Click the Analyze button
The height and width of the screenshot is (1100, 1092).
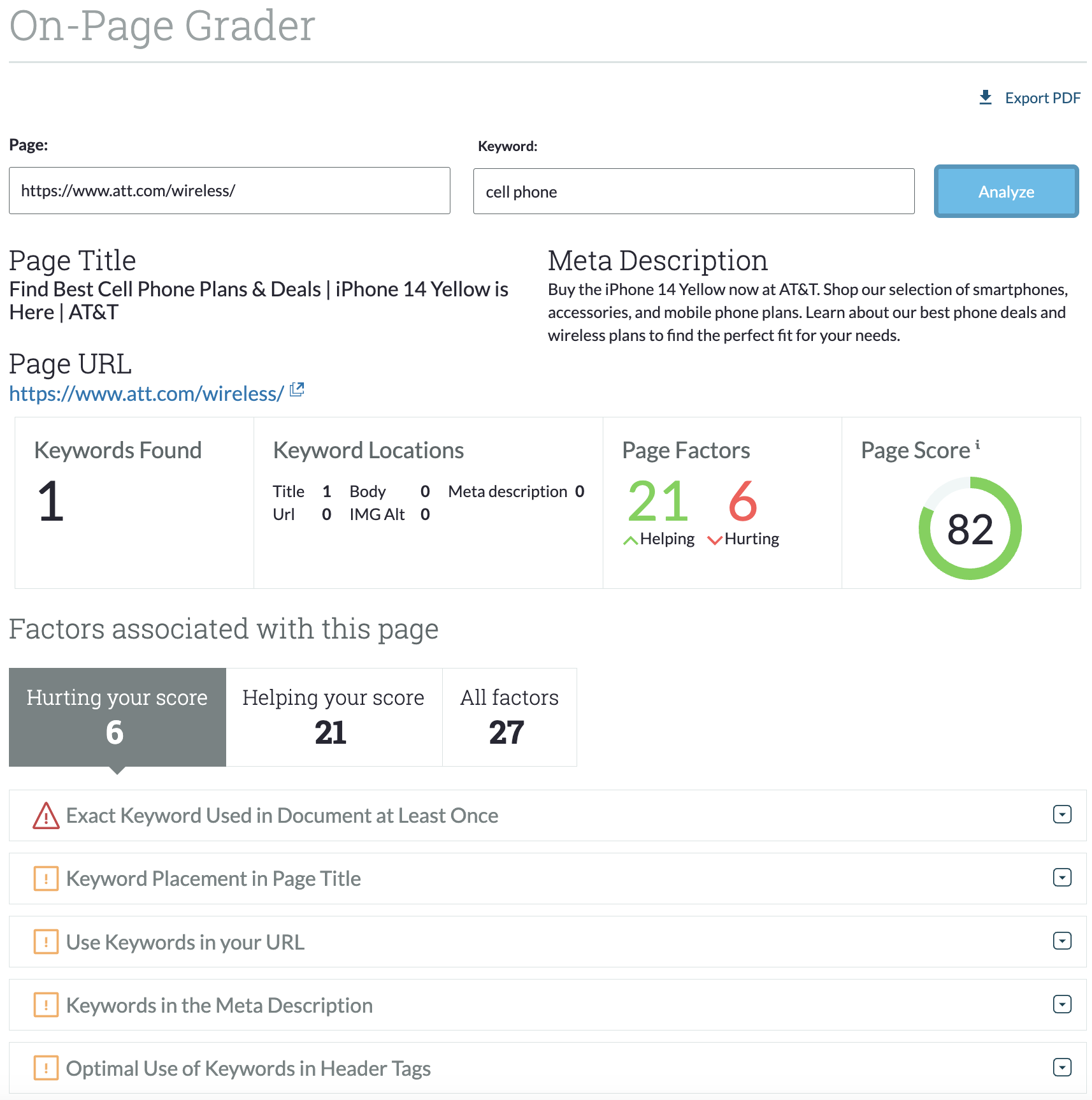[1006, 191]
